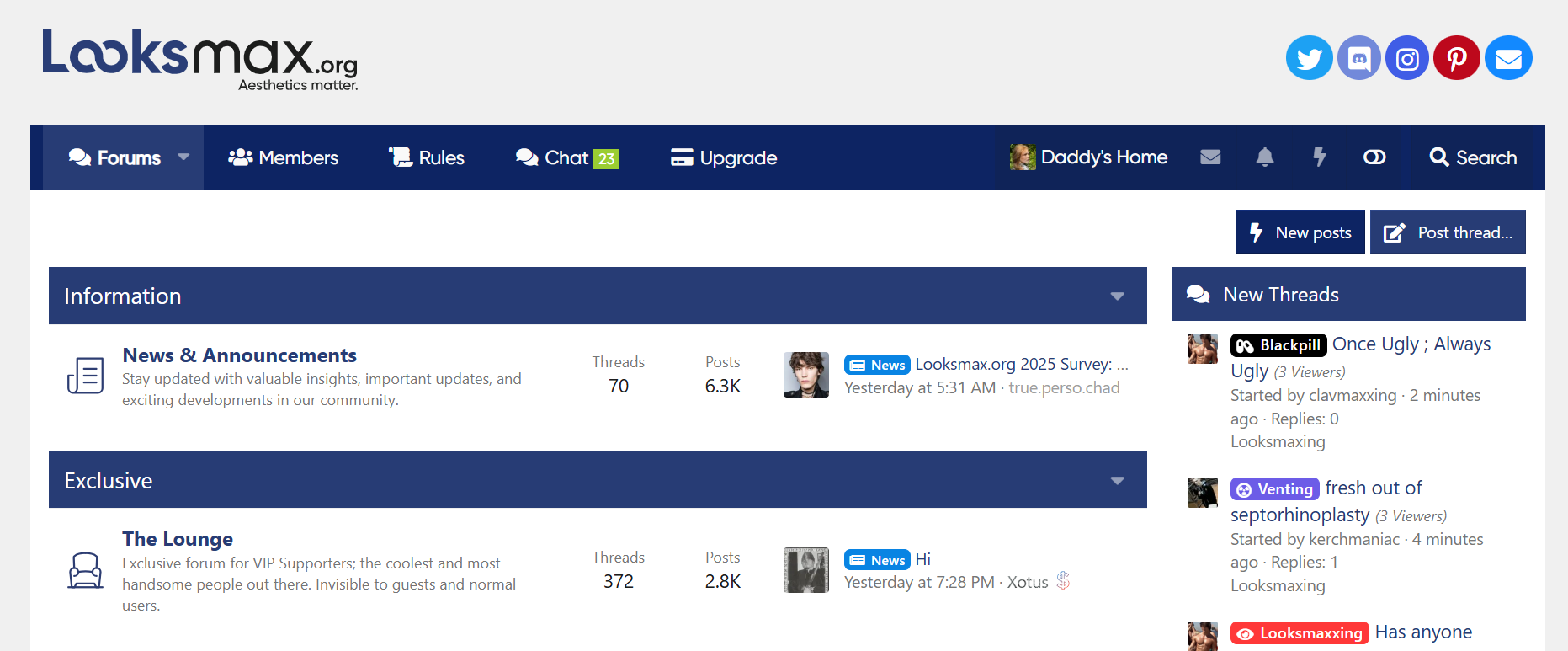Image resolution: width=1568 pixels, height=651 pixels.
Task: Click the Looksmax.org logo
Action: coord(200,59)
